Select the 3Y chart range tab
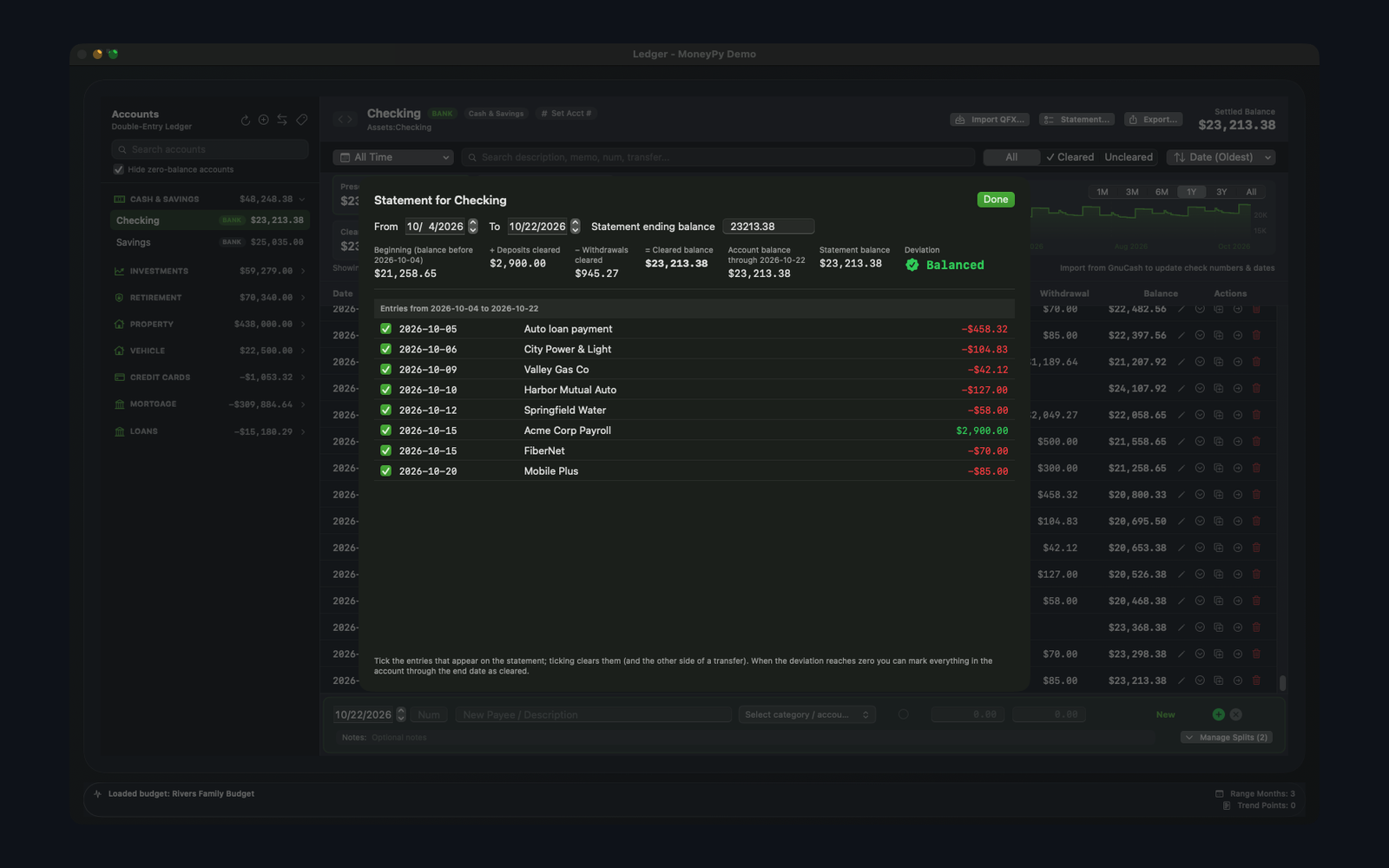 point(1221,192)
